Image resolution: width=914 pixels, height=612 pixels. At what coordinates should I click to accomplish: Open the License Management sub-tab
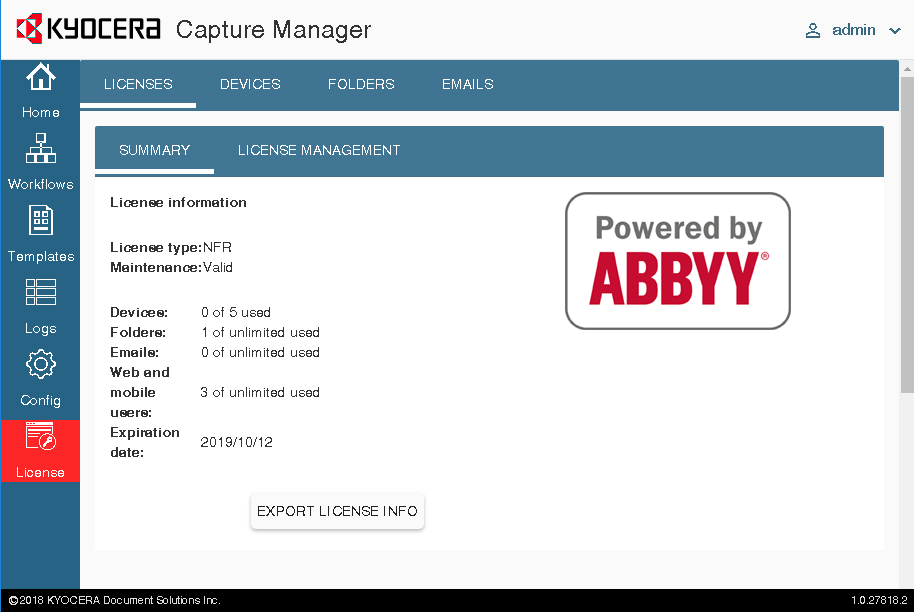319,150
